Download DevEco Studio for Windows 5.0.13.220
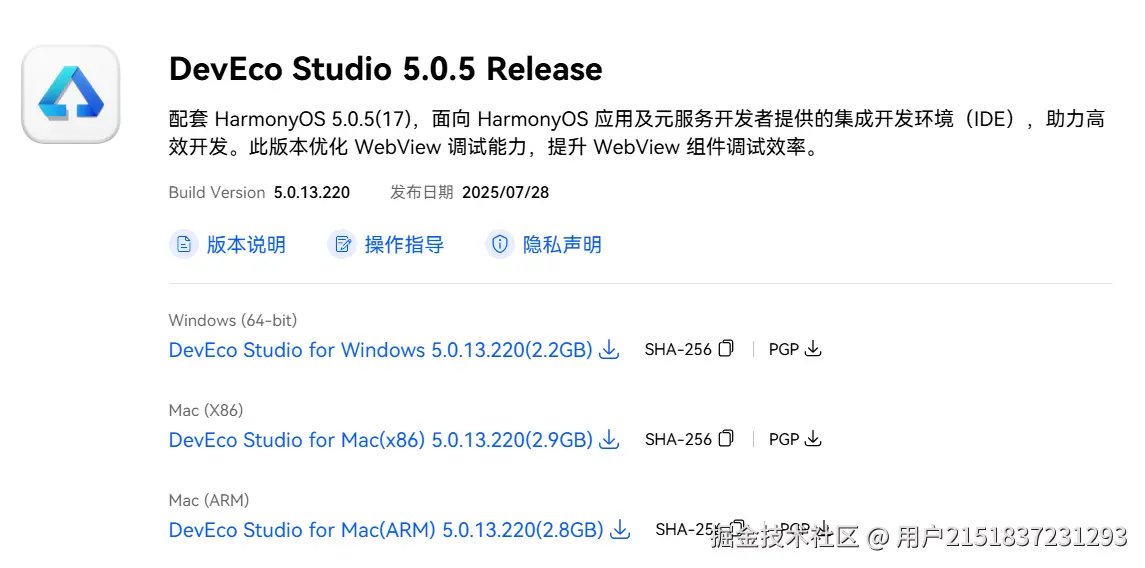Viewport: 1145px width, 568px height. click(x=380, y=350)
